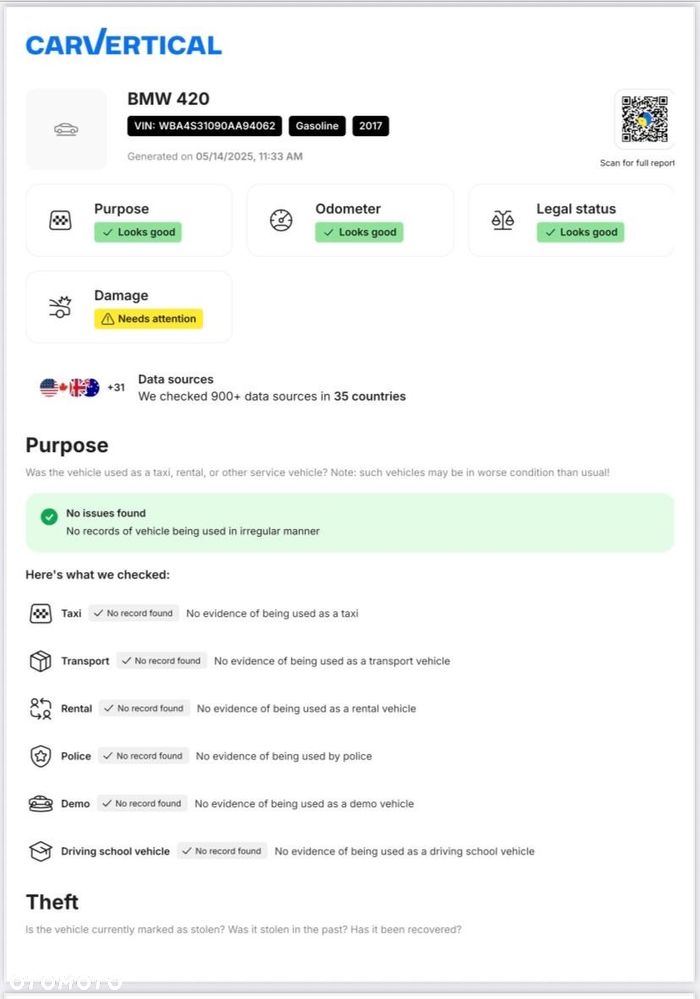
Task: Click the 2017 year badge
Action: pyautogui.click(x=370, y=126)
